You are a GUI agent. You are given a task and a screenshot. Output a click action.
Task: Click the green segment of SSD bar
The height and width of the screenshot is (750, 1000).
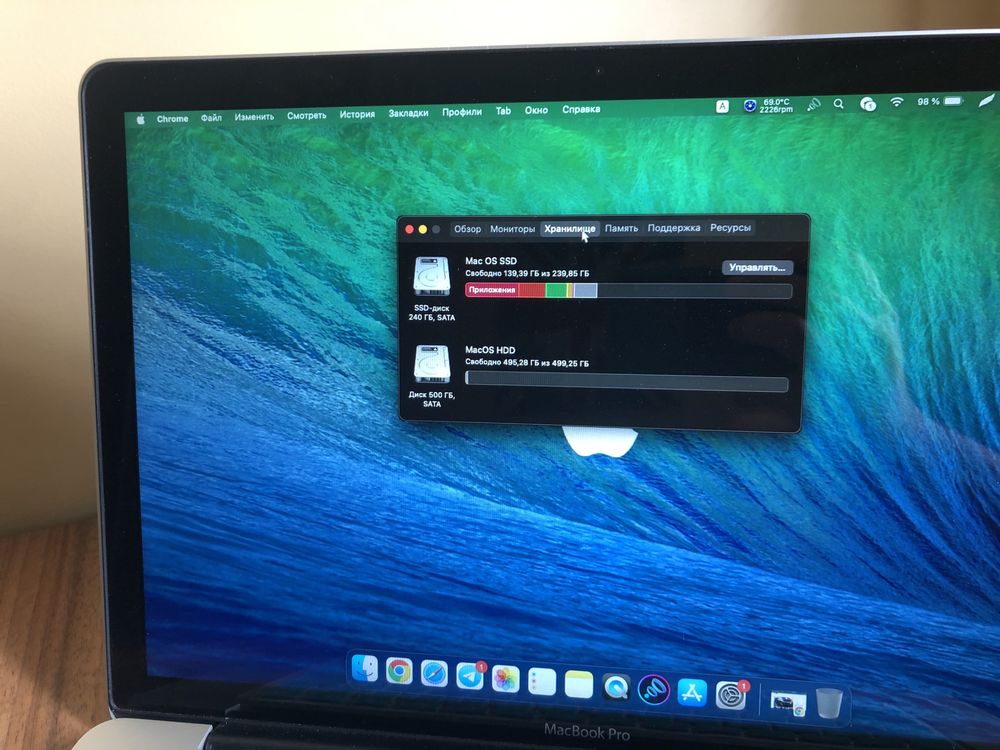point(556,290)
